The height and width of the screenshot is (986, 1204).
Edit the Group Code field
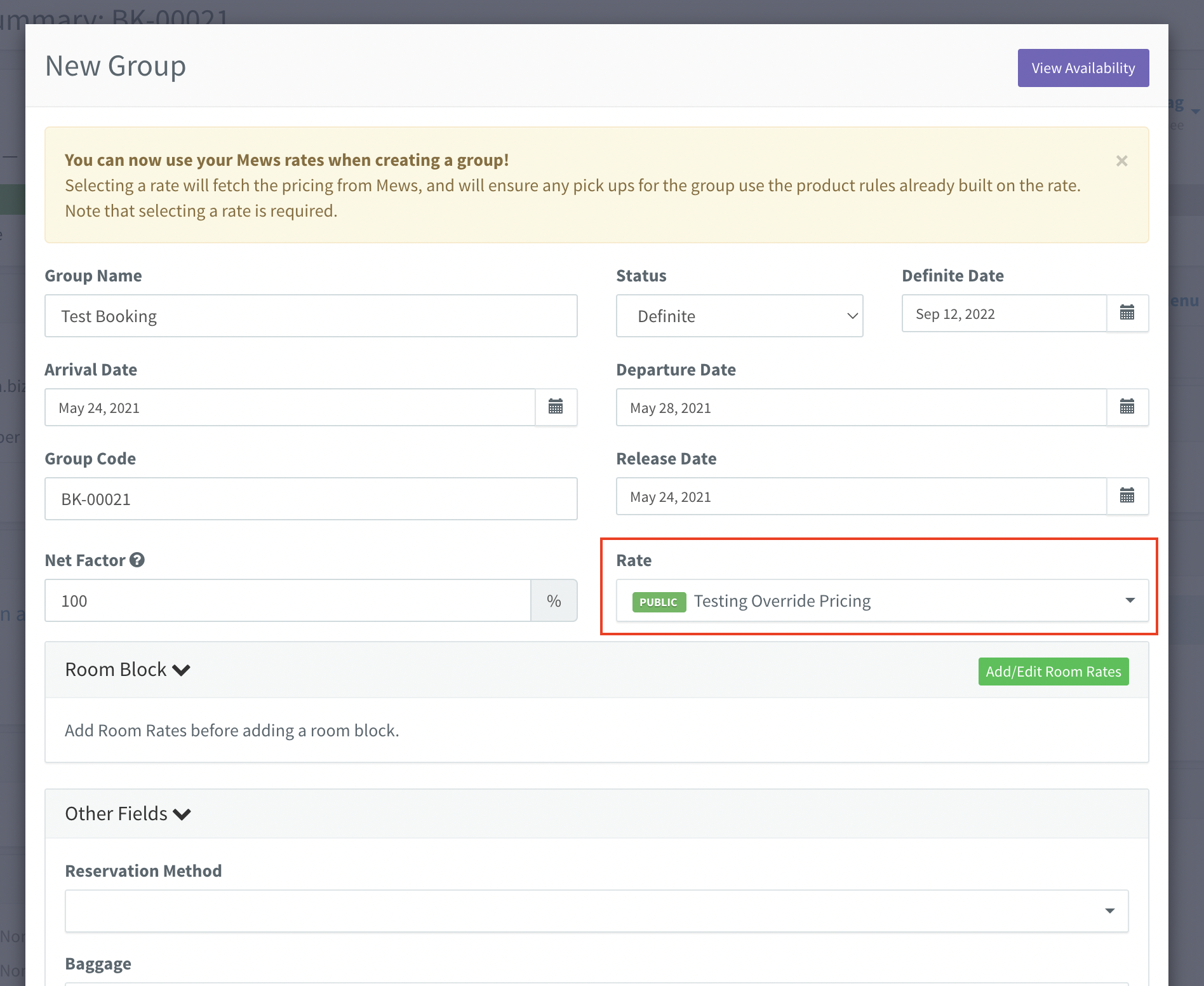[311, 499]
